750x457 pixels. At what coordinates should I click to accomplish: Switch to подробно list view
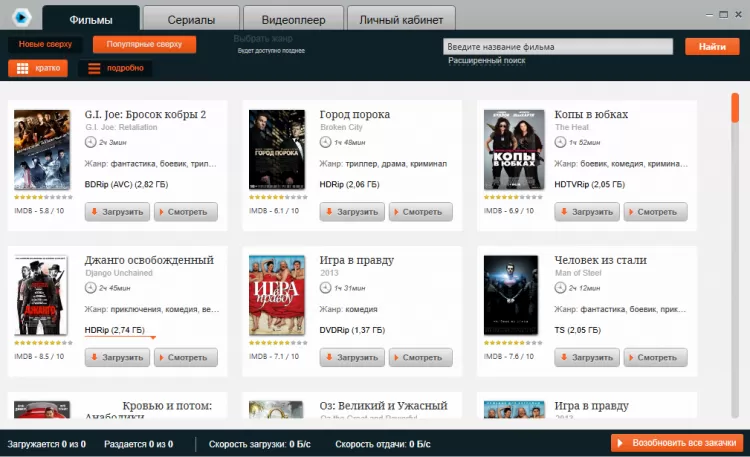coord(115,68)
